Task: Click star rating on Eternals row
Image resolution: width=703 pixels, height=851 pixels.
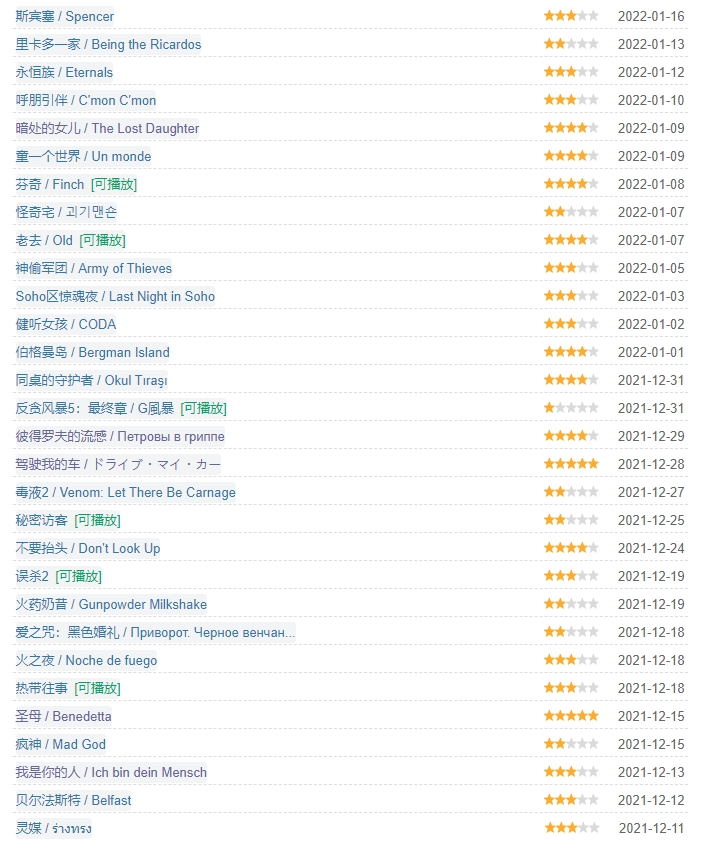Action: (571, 72)
